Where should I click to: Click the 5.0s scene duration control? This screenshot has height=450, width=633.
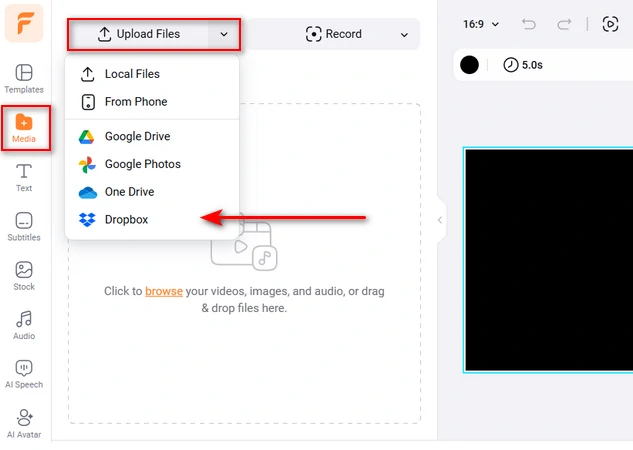[523, 65]
